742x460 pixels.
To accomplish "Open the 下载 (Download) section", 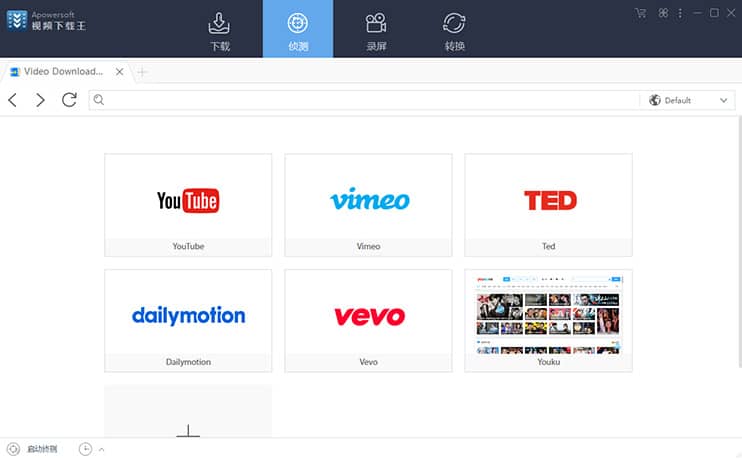I will pos(219,30).
